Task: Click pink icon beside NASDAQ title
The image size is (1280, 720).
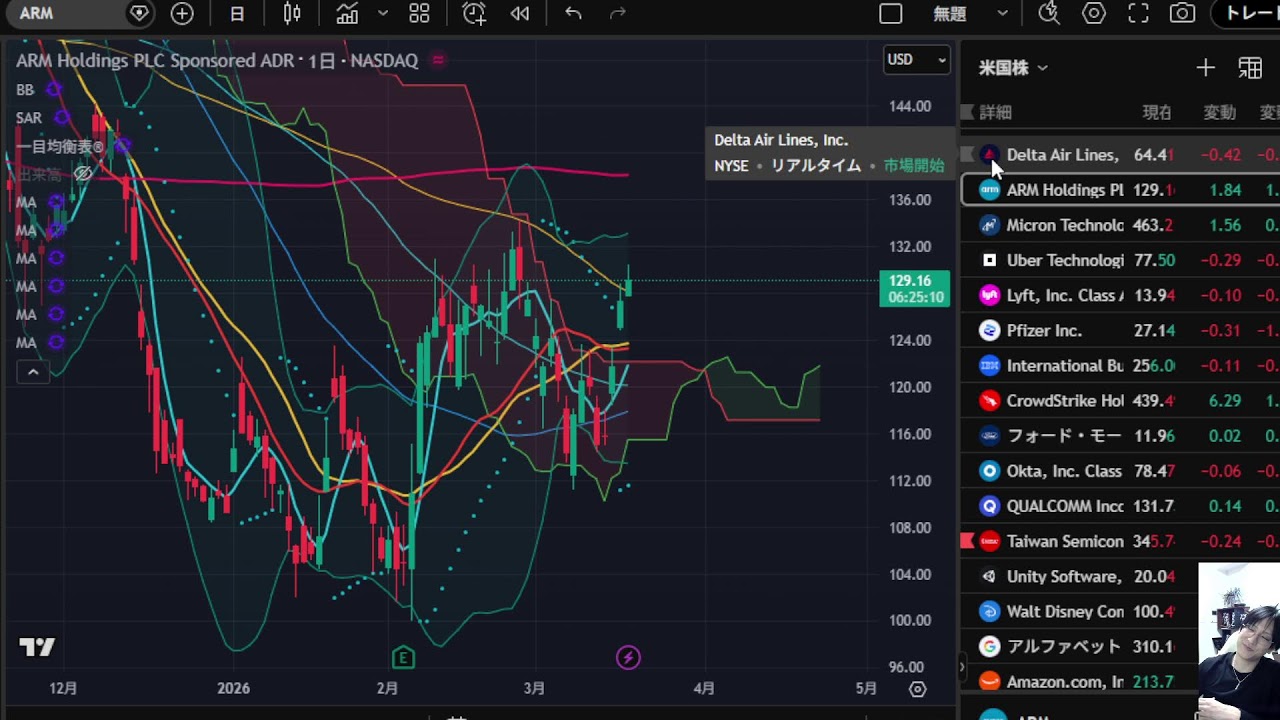Action: (x=437, y=60)
